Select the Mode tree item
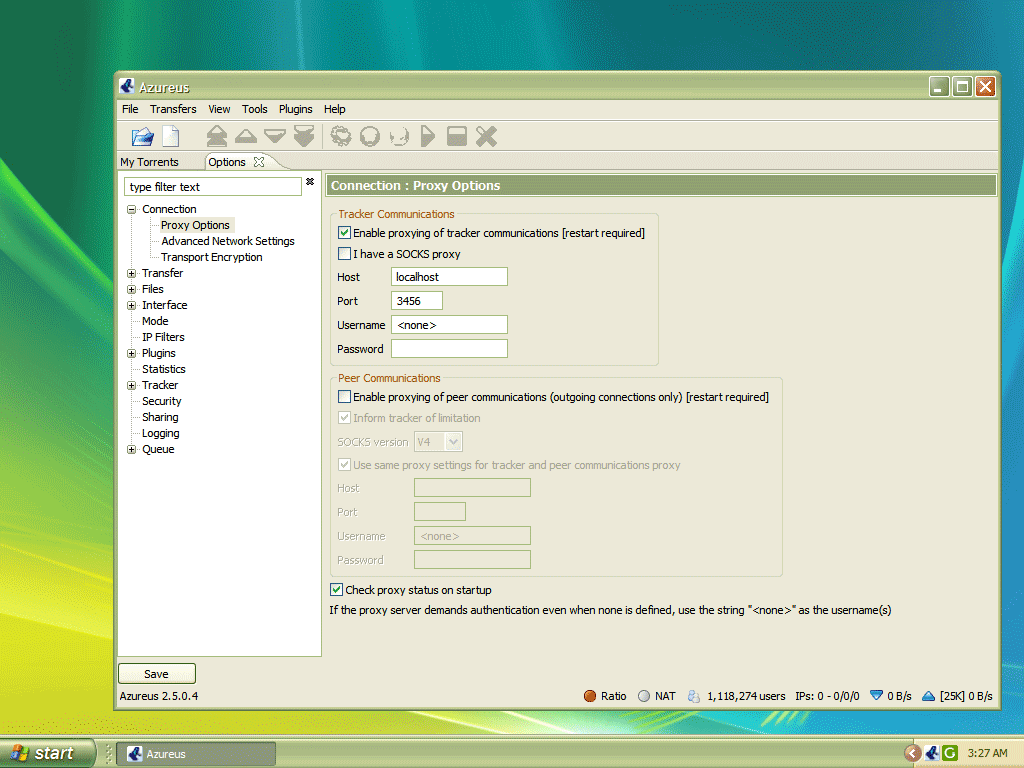This screenshot has height=768, width=1024. [x=155, y=321]
